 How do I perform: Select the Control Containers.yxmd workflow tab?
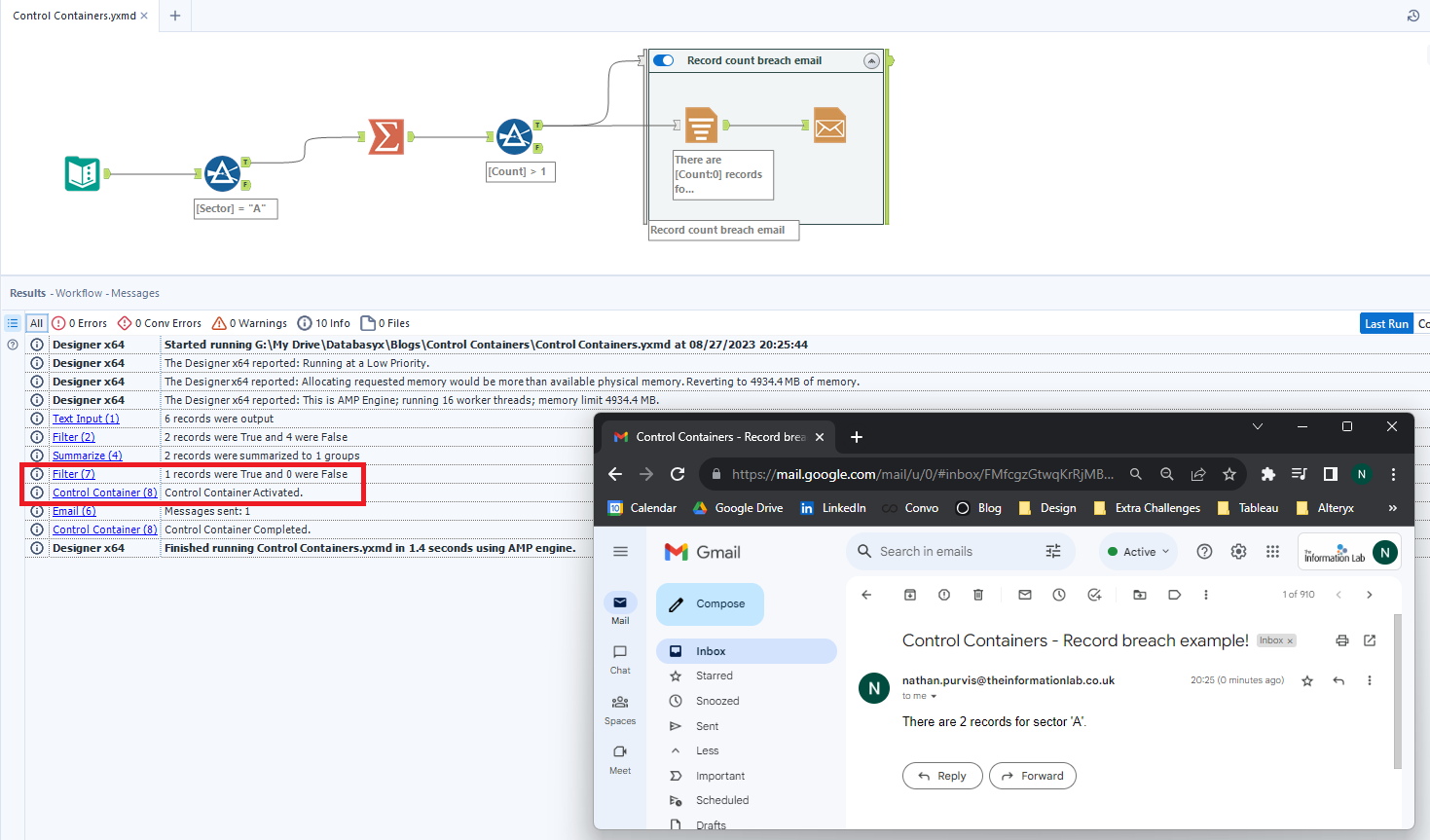[x=73, y=16]
